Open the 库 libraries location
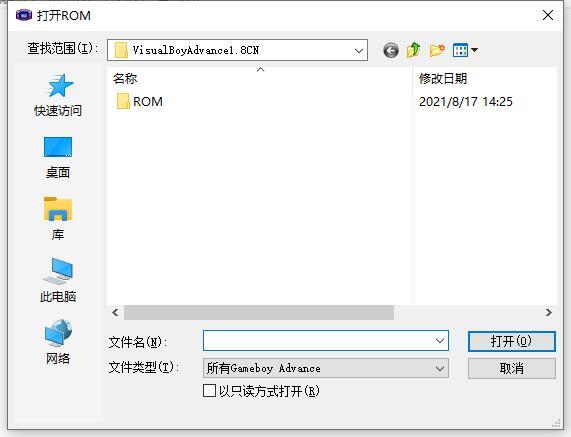Screen dimensions: 571x437 [58, 219]
